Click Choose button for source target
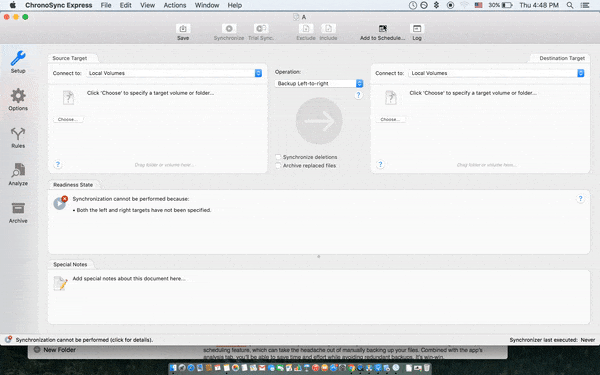 [68, 119]
